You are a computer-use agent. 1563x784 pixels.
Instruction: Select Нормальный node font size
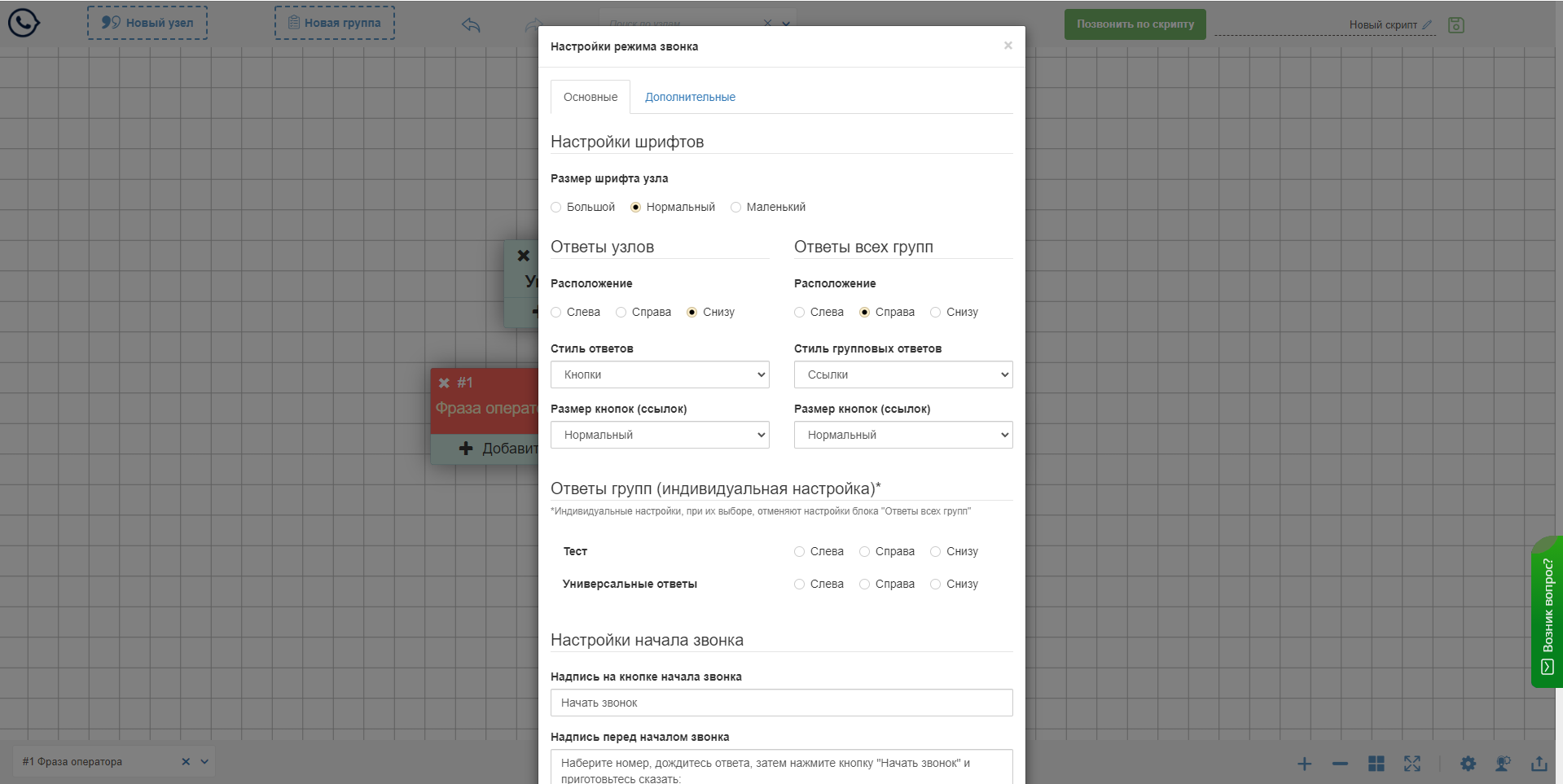pyautogui.click(x=636, y=208)
